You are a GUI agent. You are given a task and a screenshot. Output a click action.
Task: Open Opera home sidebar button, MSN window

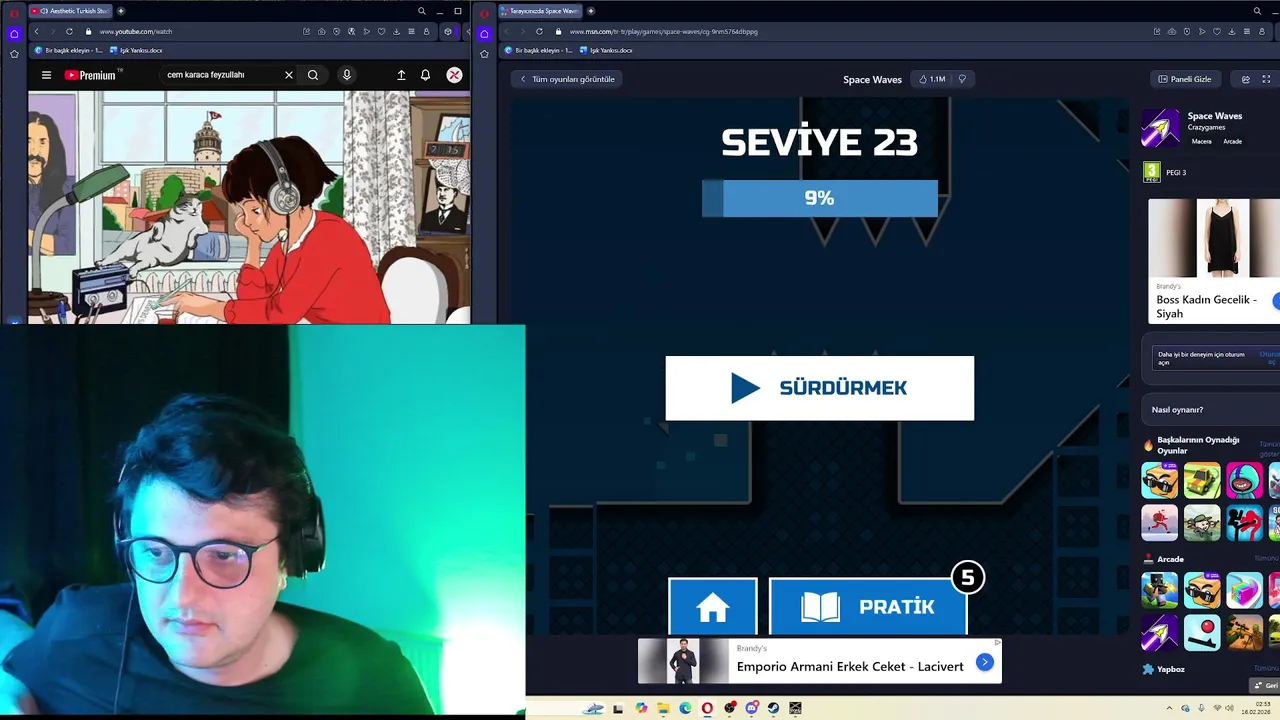click(x=484, y=34)
